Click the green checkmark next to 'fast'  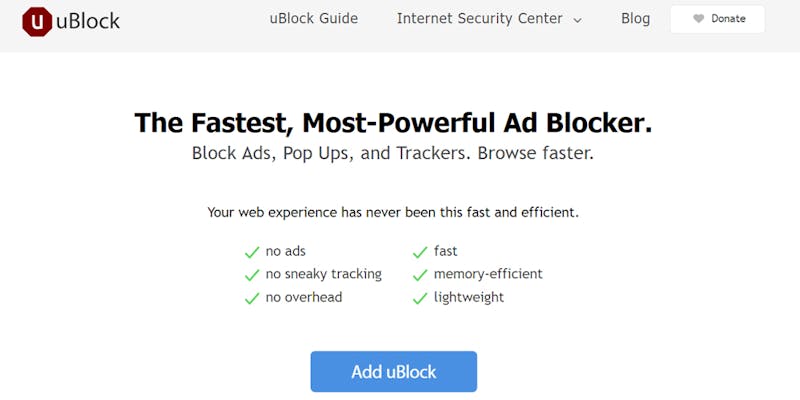click(x=420, y=252)
